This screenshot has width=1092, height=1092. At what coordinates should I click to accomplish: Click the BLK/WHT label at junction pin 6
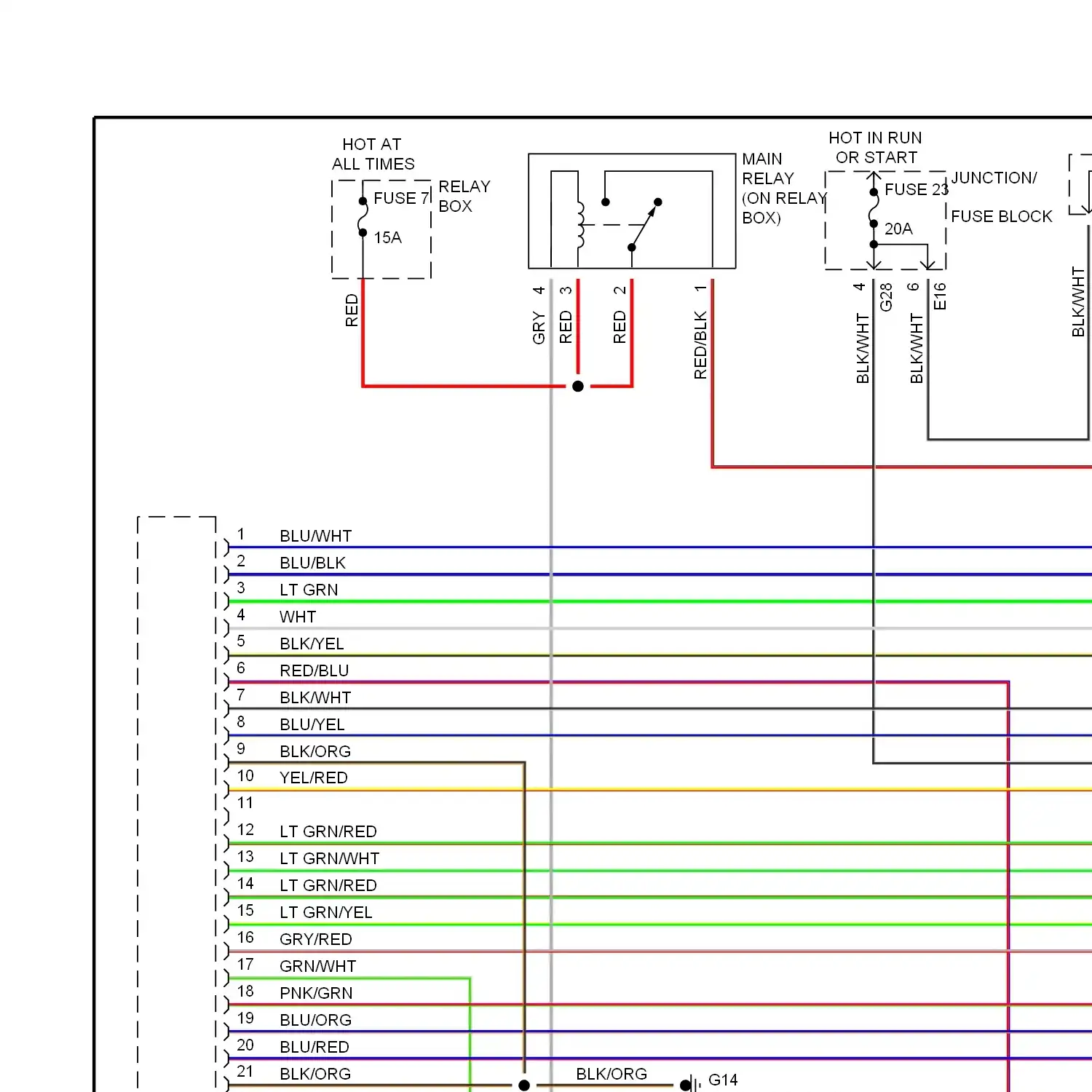tap(917, 348)
